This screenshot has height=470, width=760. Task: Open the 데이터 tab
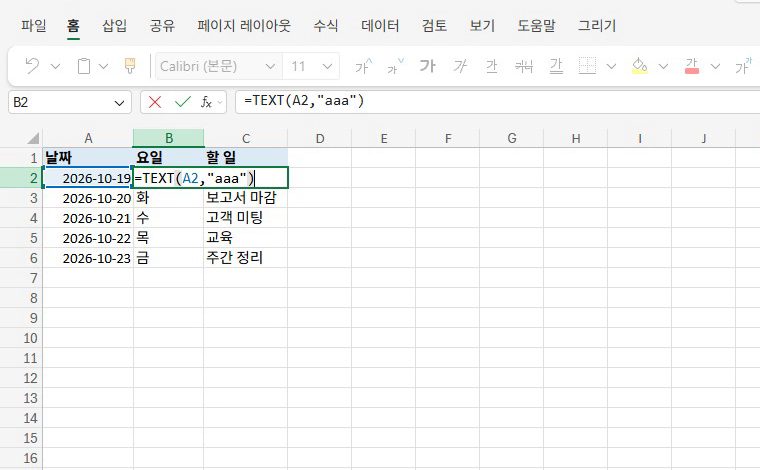pos(380,26)
